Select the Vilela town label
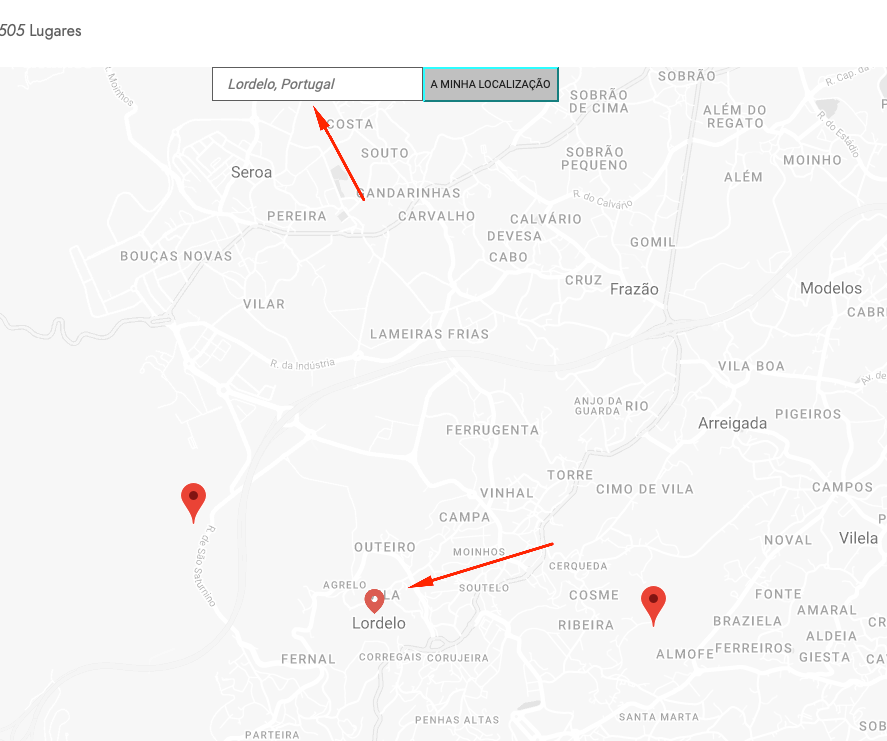This screenshot has height=741, width=887. coord(858,538)
